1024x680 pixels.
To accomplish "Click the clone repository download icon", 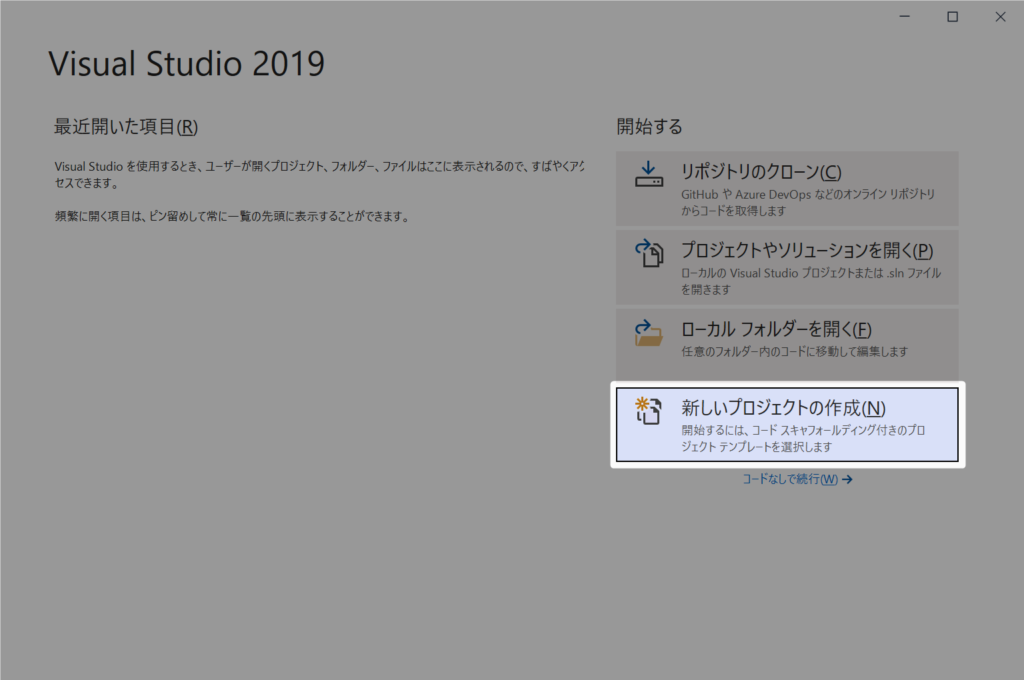I will pyautogui.click(x=648, y=174).
